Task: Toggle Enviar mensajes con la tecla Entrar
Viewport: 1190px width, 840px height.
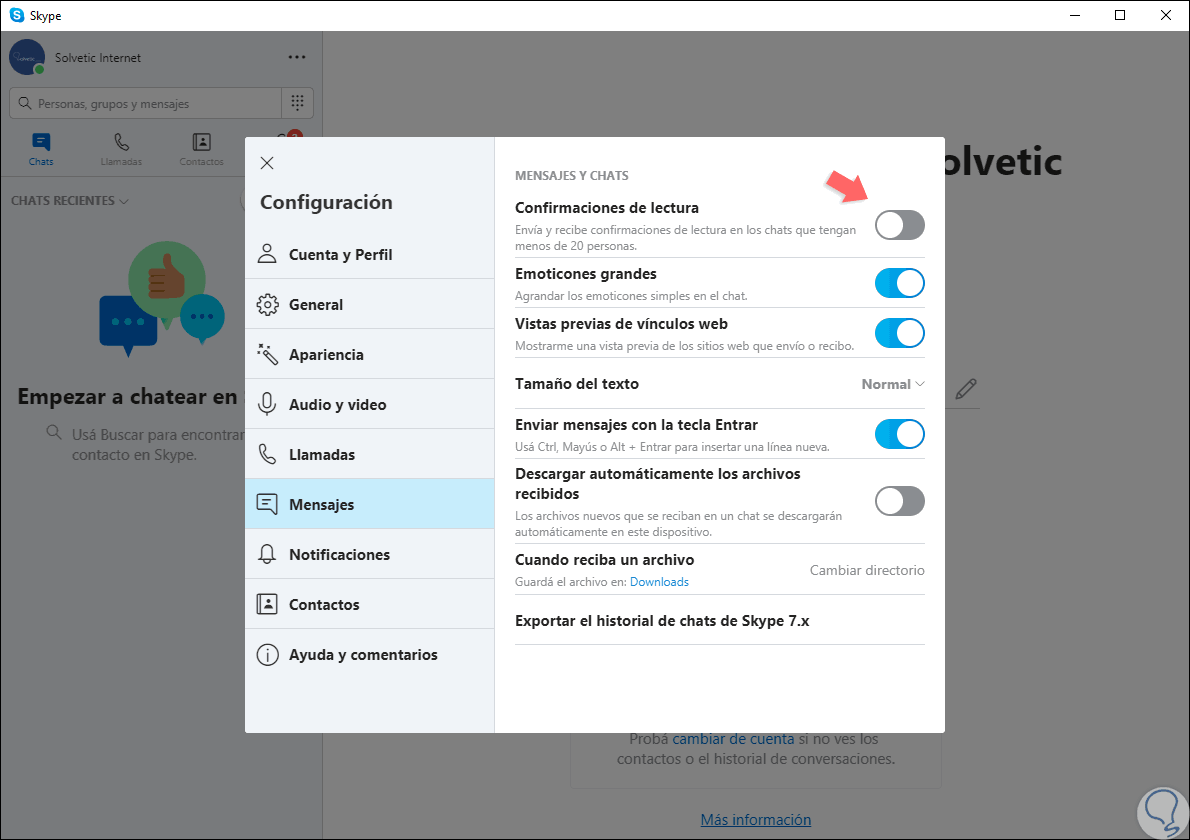Action: click(x=899, y=434)
